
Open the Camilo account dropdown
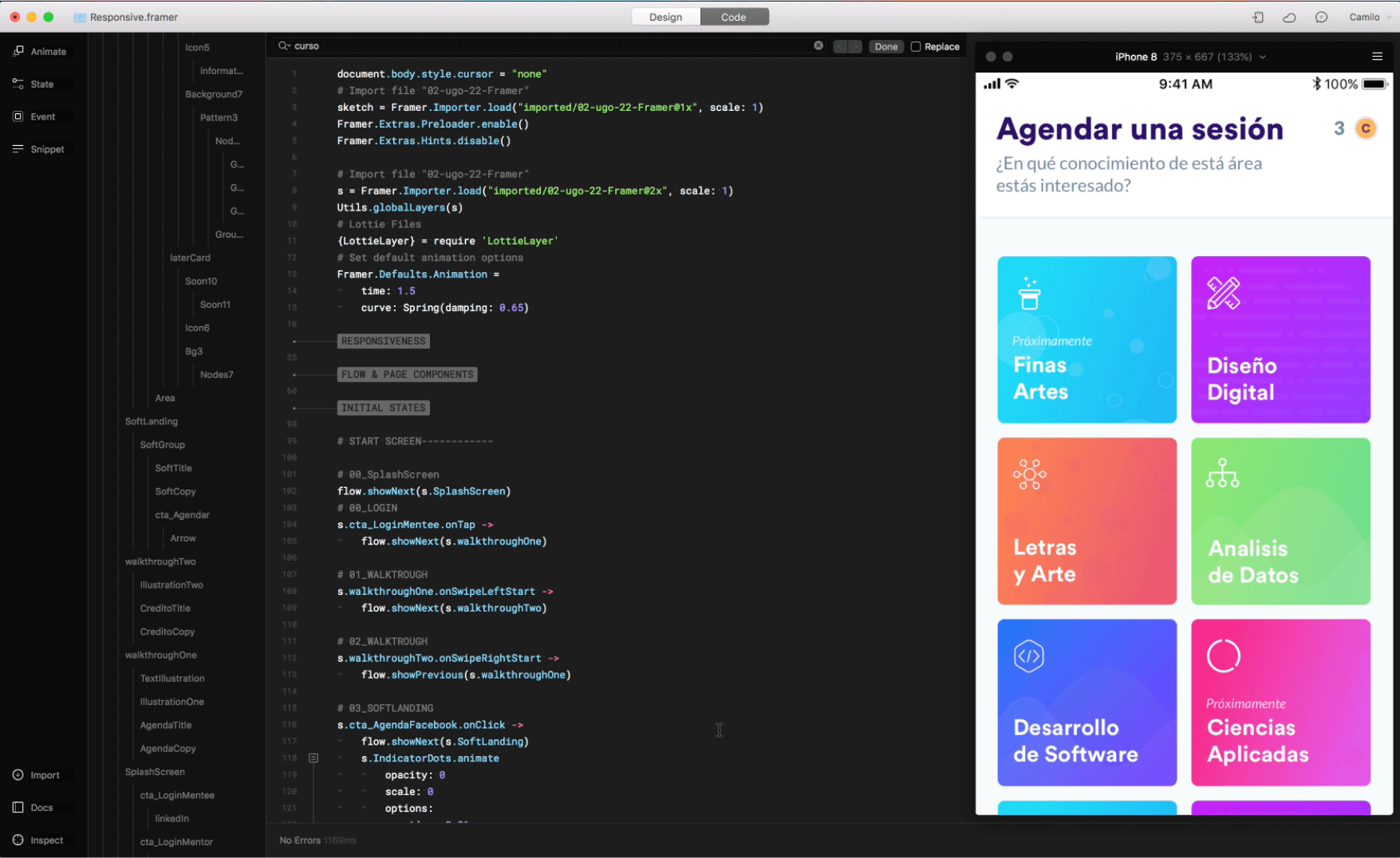pyautogui.click(x=1370, y=17)
